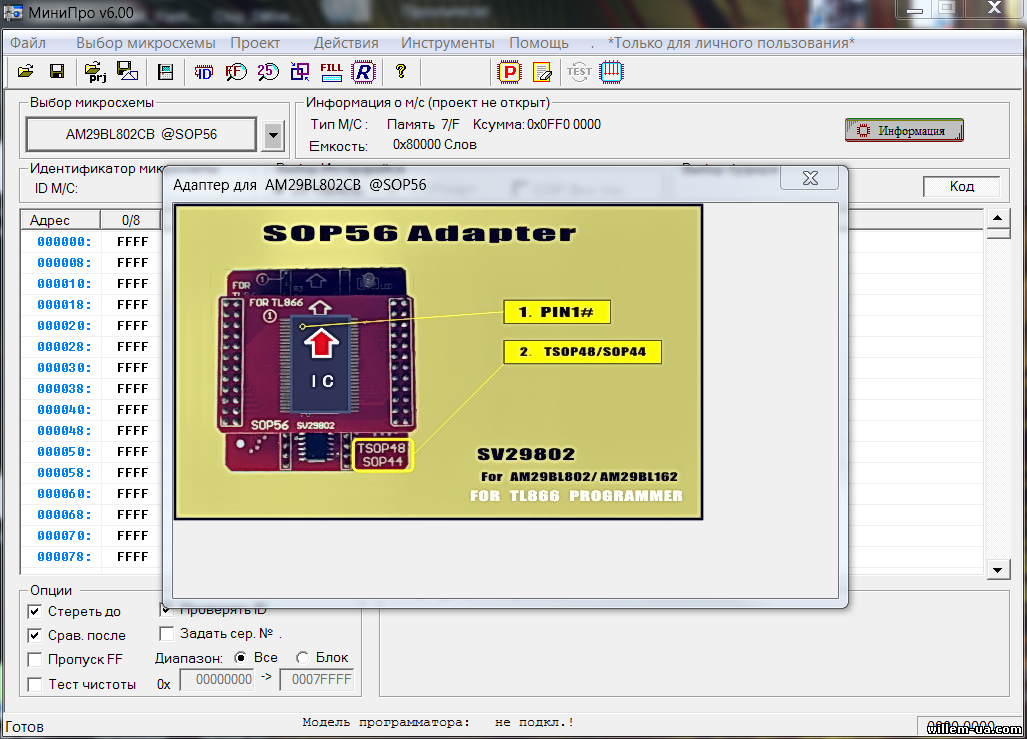1027x739 pixels.
Task: Click the yellow question mark help icon
Action: click(x=401, y=71)
